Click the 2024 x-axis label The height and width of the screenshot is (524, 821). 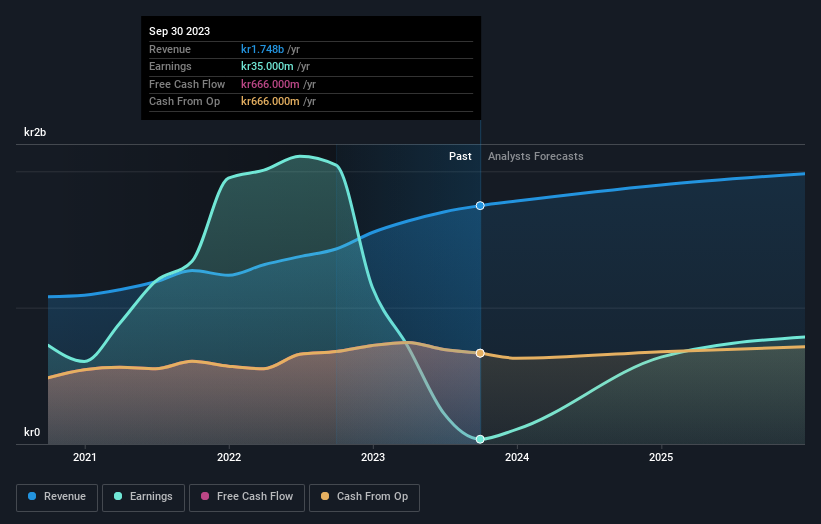click(x=517, y=458)
